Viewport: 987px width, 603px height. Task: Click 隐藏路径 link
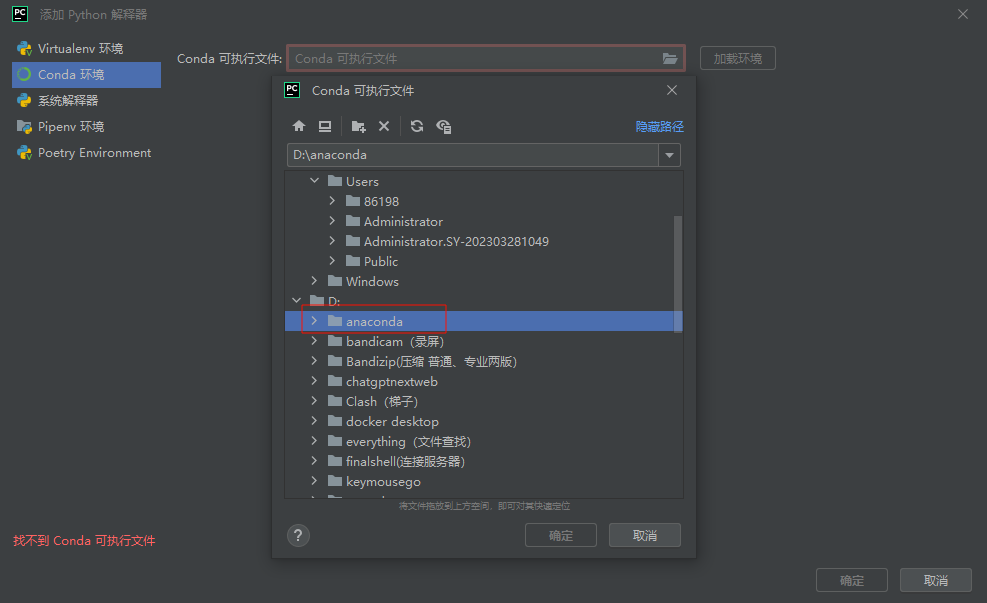coord(659,127)
